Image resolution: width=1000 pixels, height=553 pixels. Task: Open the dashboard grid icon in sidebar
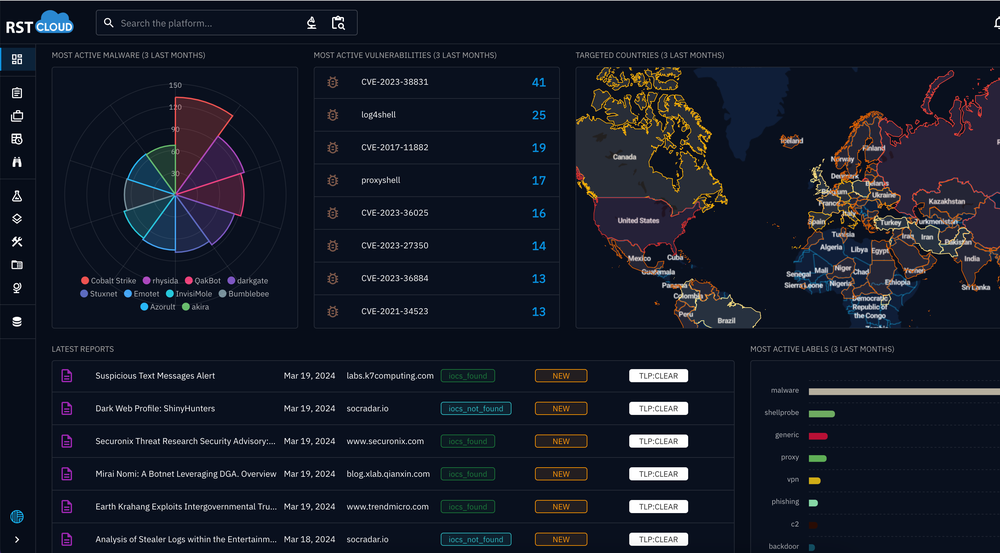click(x=17, y=59)
